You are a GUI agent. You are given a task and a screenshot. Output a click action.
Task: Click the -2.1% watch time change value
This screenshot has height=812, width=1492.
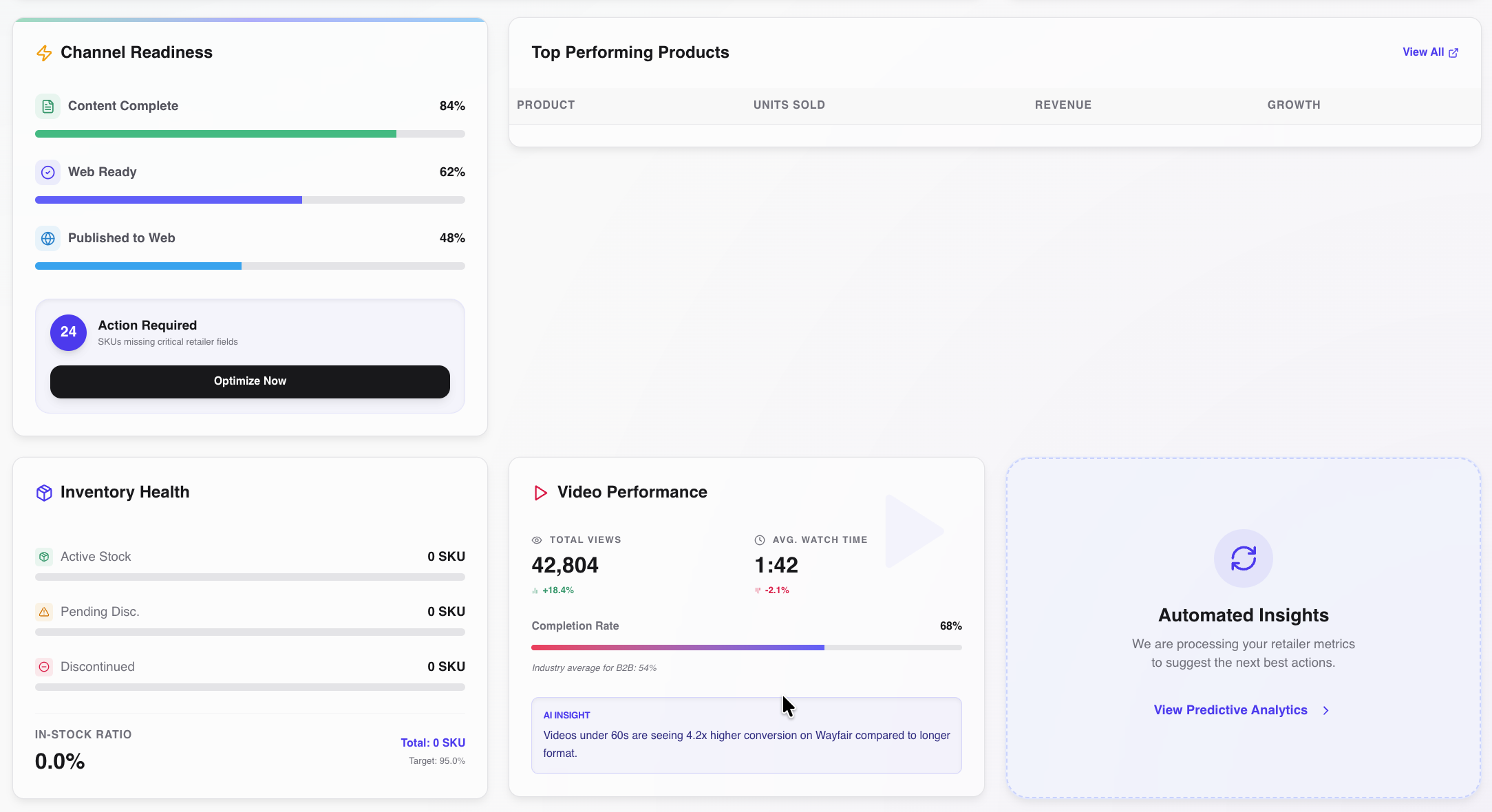(777, 590)
